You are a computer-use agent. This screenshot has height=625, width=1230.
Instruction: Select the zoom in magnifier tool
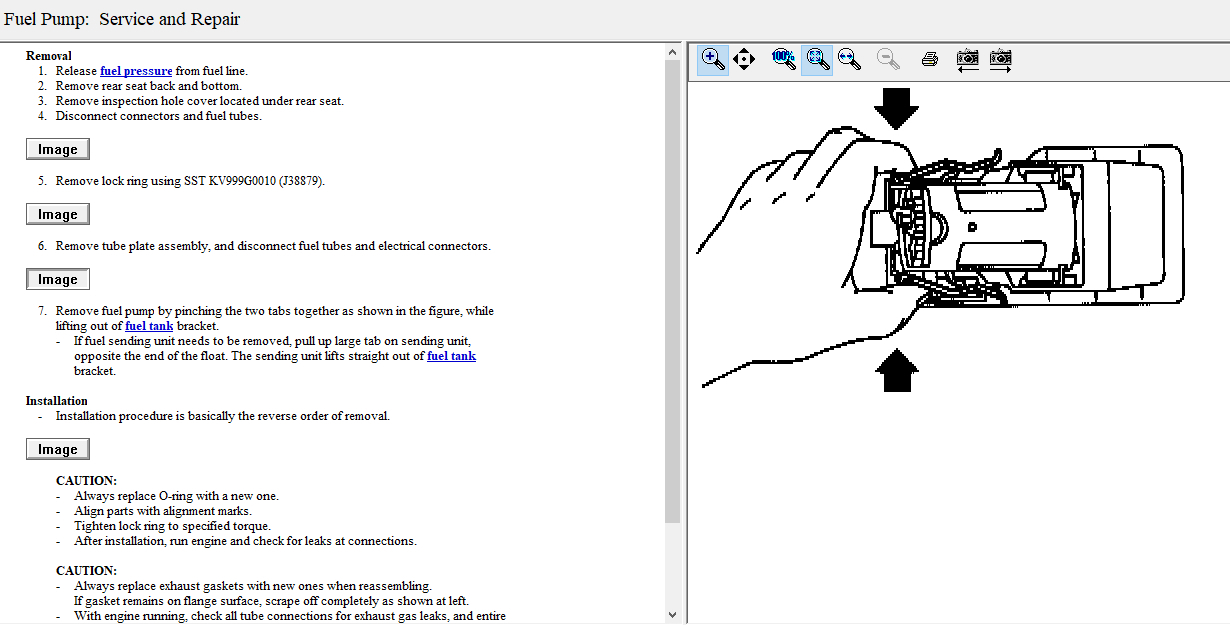pos(712,59)
